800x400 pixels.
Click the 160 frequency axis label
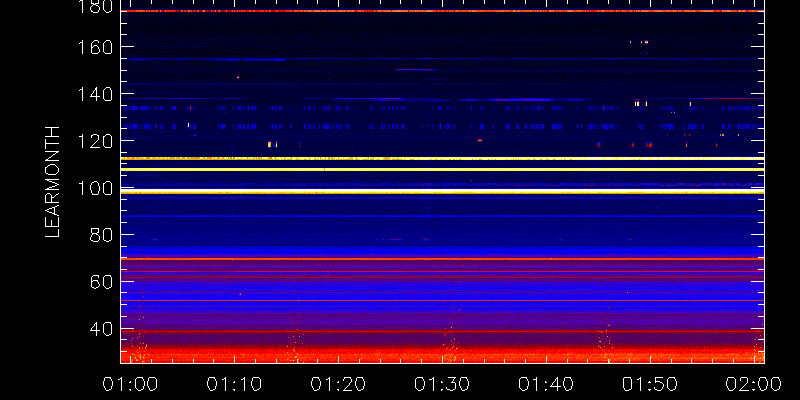pyautogui.click(x=95, y=47)
